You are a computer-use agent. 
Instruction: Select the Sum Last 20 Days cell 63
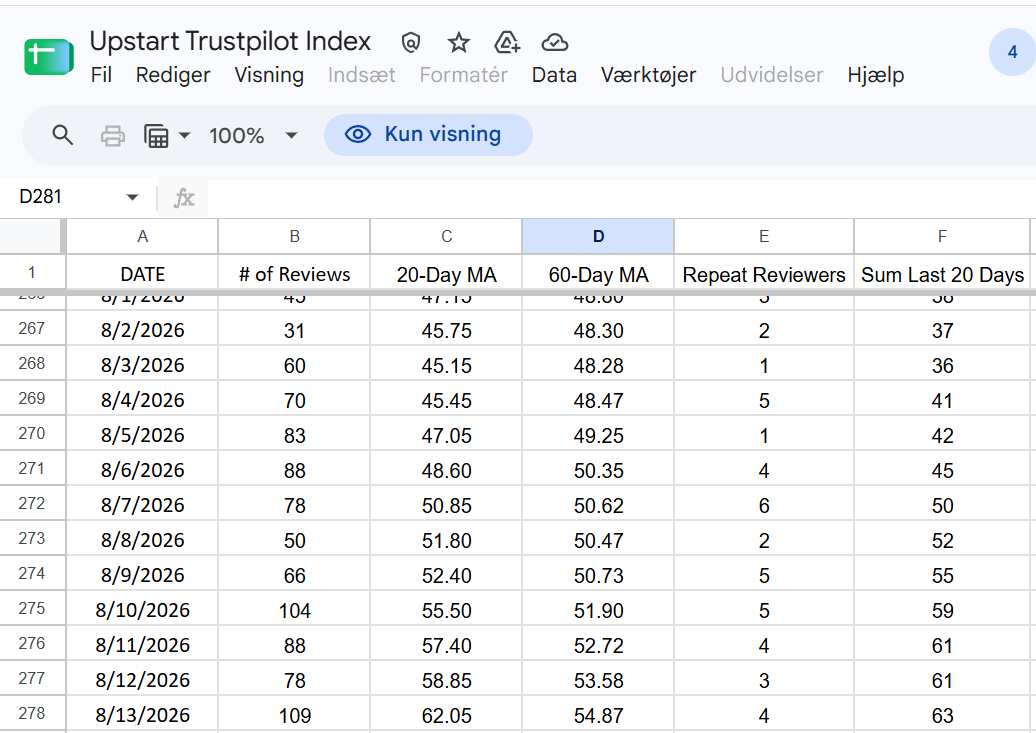click(x=942, y=715)
